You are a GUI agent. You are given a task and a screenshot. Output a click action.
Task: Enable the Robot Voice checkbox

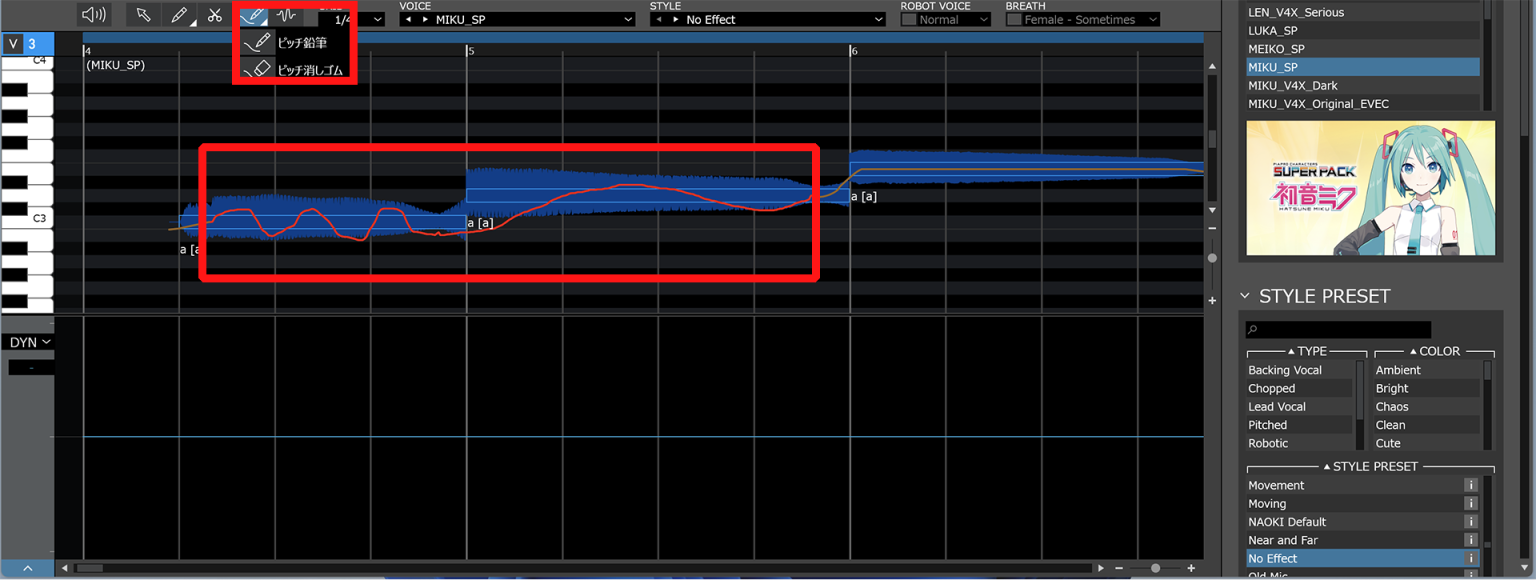[x=909, y=20]
